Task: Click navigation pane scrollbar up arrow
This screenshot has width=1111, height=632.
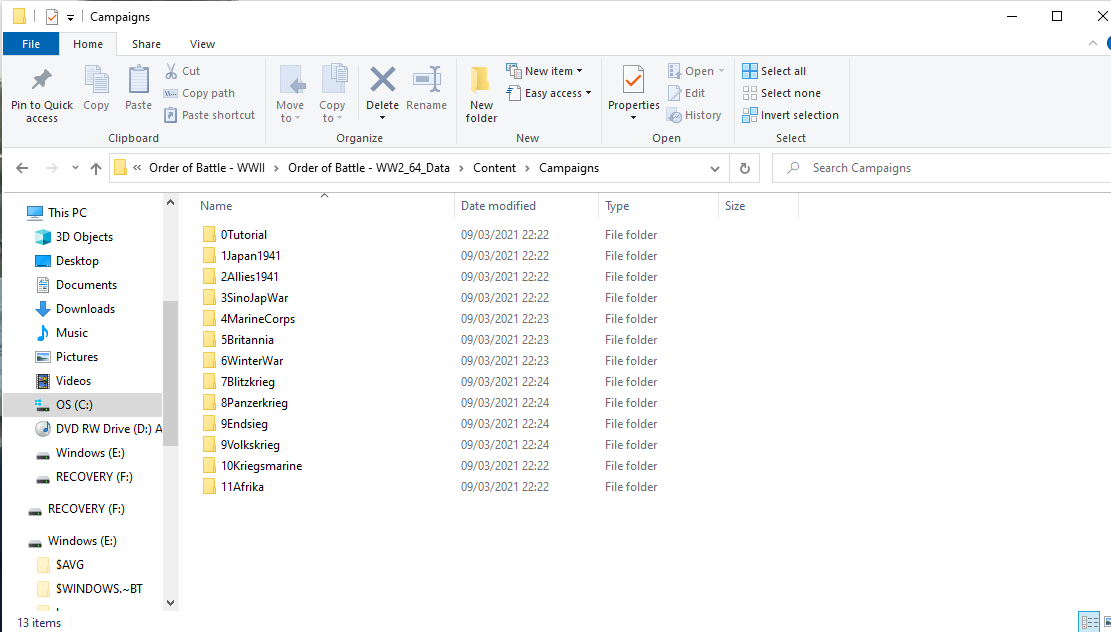Action: (x=170, y=203)
